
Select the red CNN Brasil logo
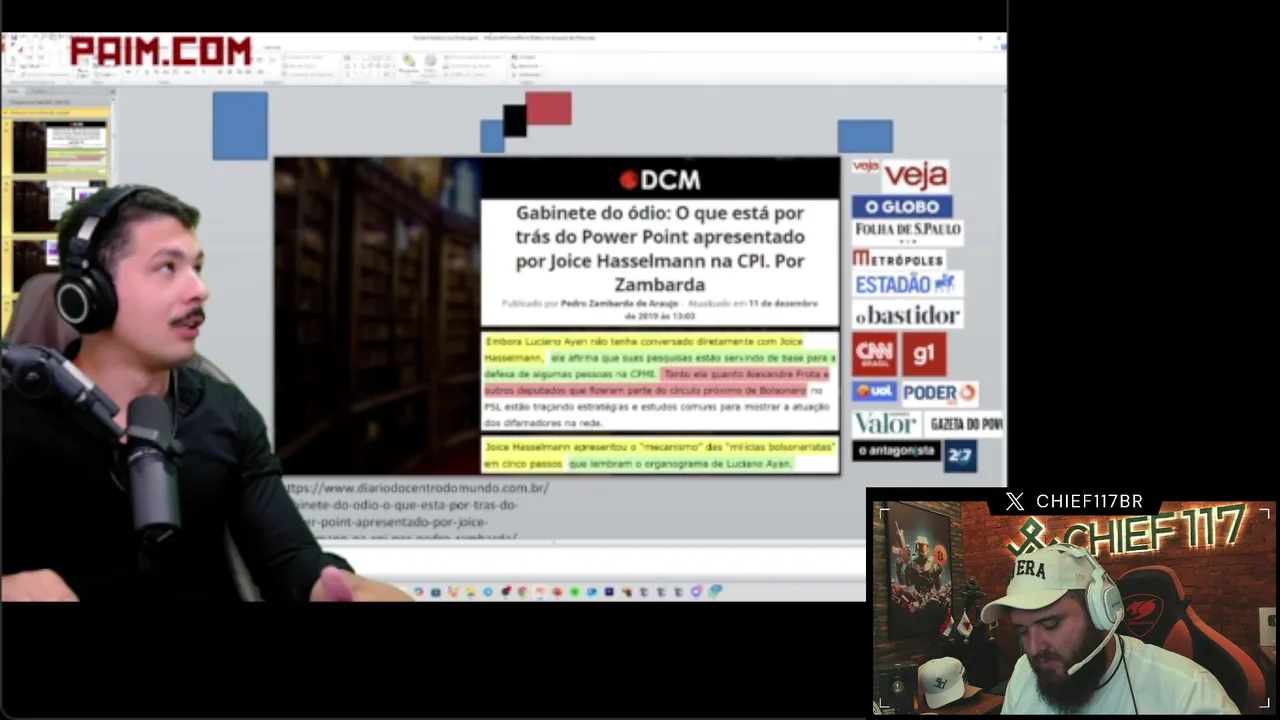[x=874, y=355]
